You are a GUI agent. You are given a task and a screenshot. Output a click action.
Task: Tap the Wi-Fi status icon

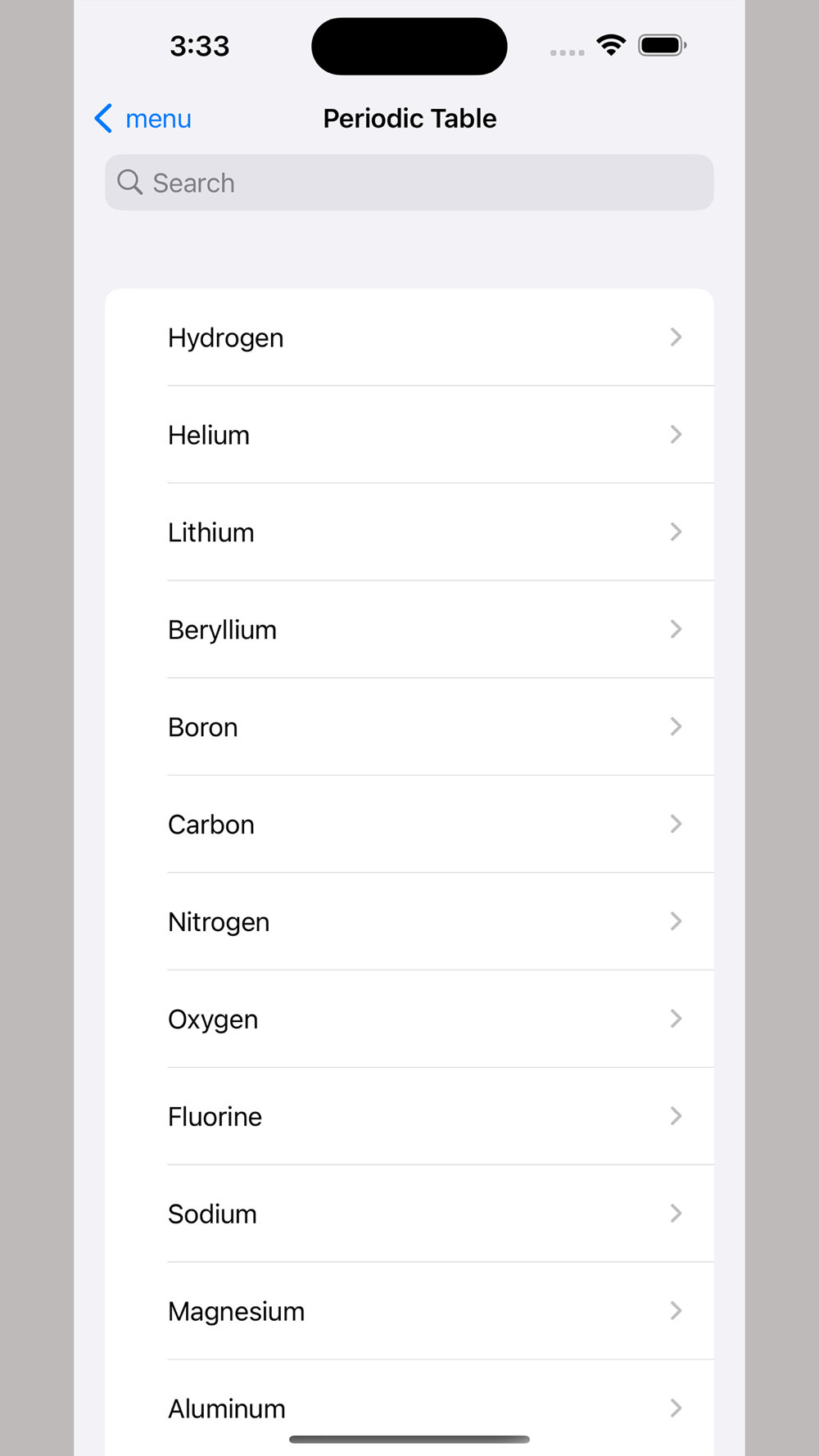click(611, 45)
